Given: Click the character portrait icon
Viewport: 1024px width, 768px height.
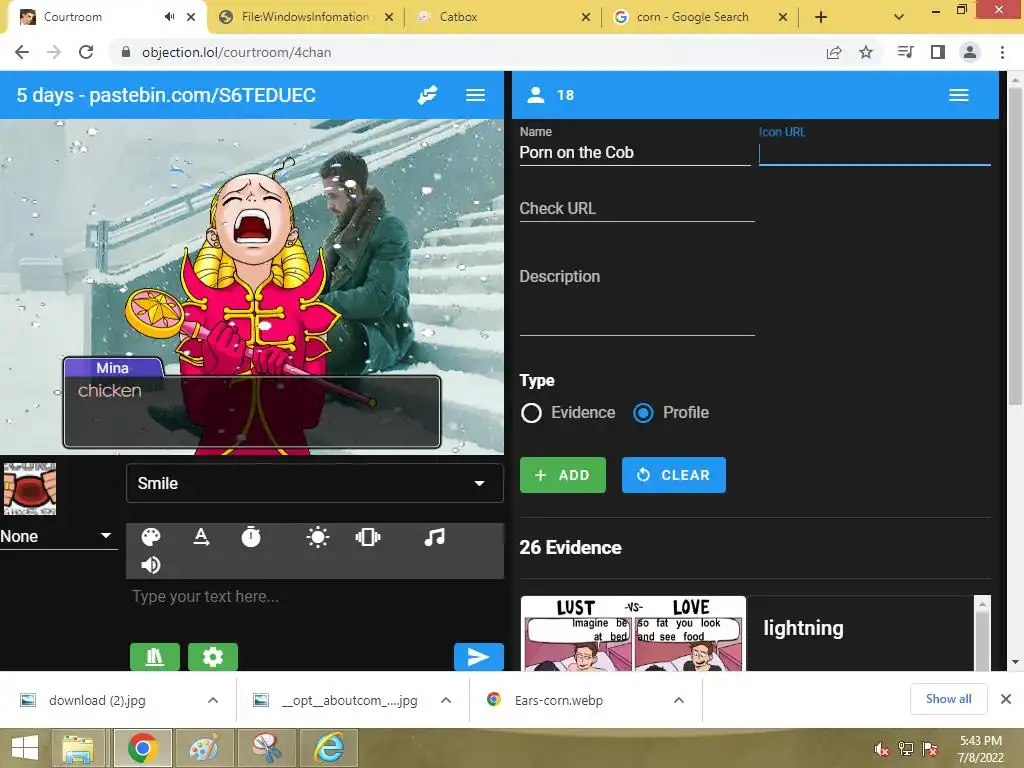Looking at the screenshot, I should tap(30, 488).
